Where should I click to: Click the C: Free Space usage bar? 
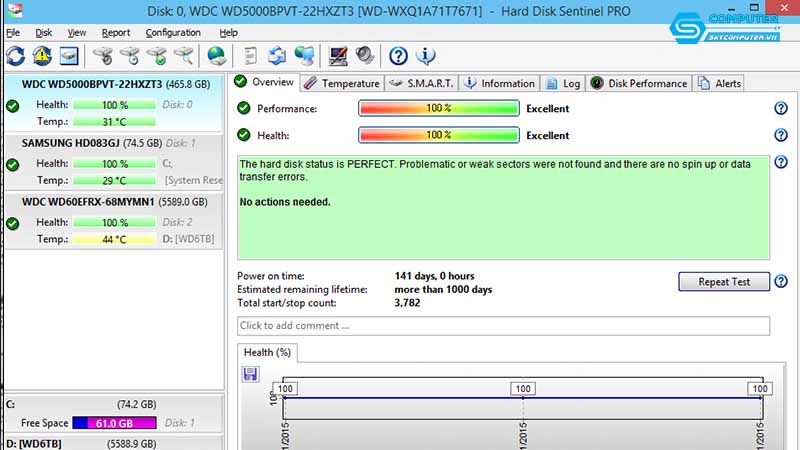(x=114, y=424)
